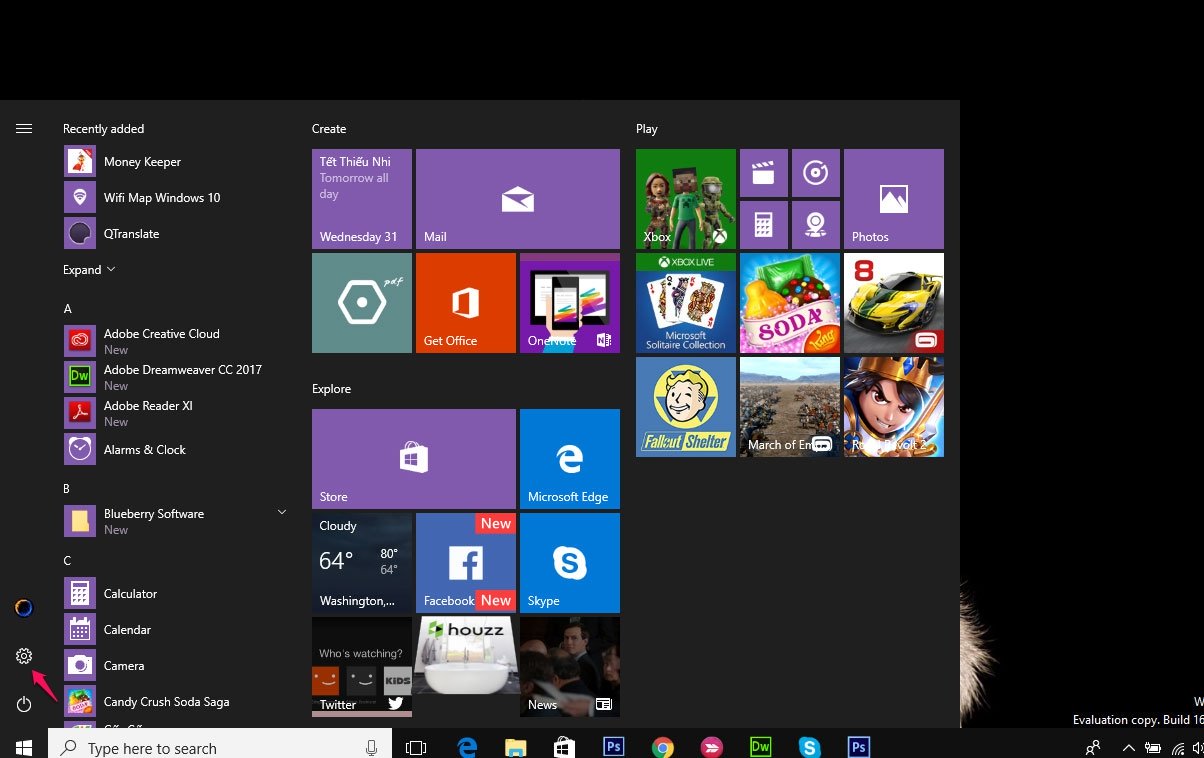Expand the Start menu hamburger navigation
The height and width of the screenshot is (758, 1204).
24,128
